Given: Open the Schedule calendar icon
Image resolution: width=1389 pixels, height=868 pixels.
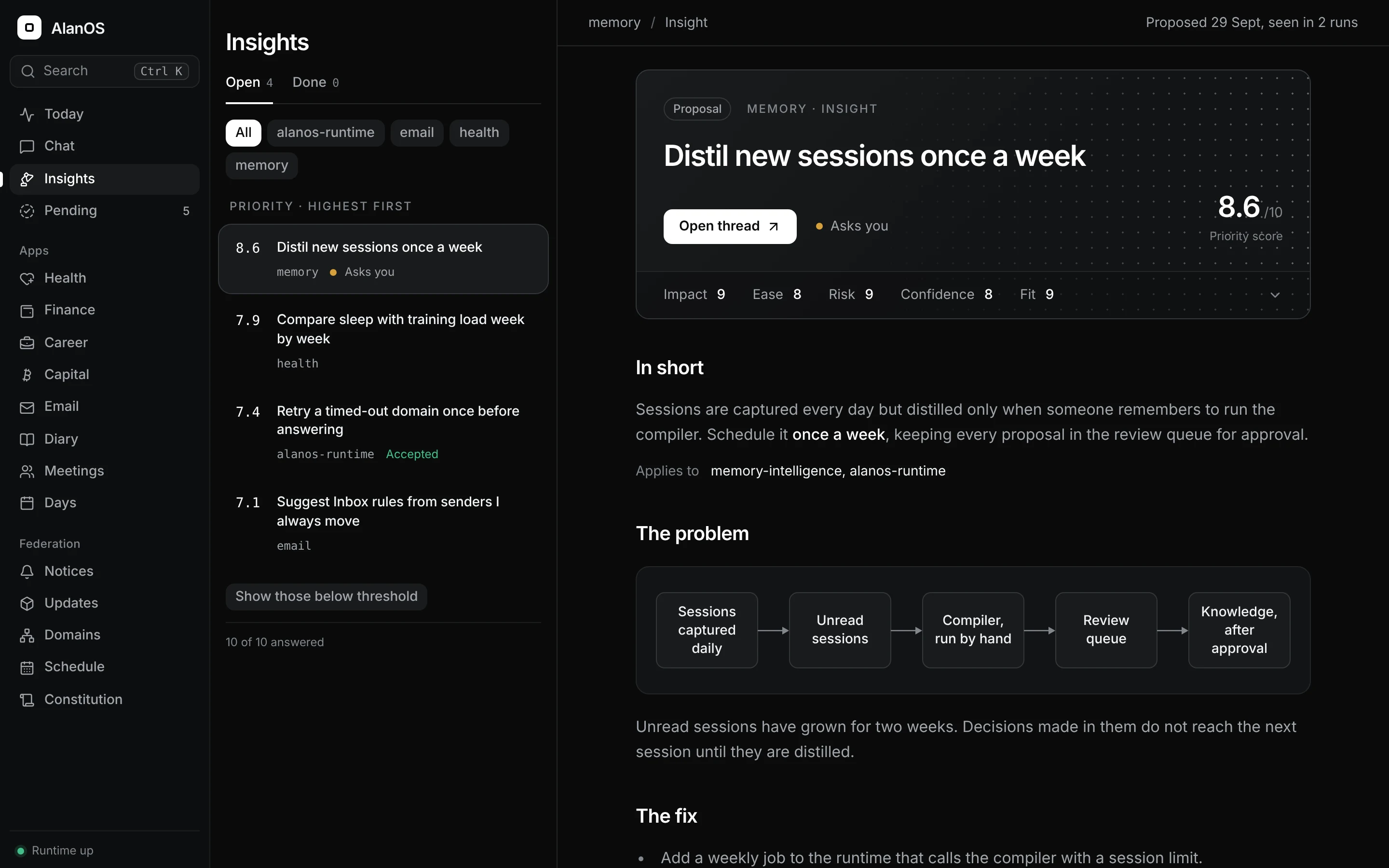Looking at the screenshot, I should point(27,668).
